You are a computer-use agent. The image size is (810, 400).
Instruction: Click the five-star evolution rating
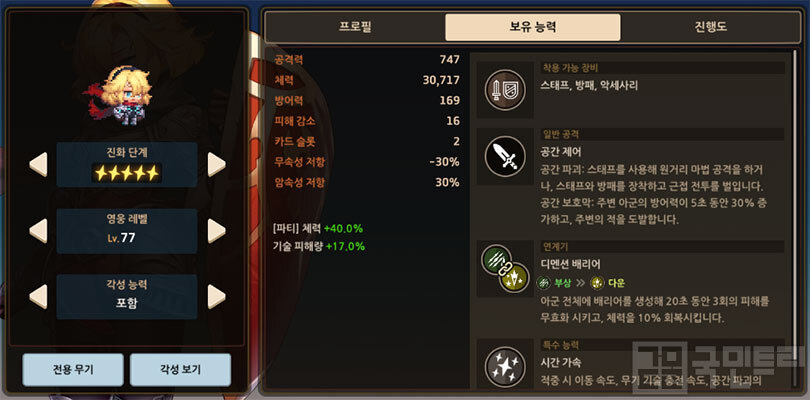click(x=127, y=173)
